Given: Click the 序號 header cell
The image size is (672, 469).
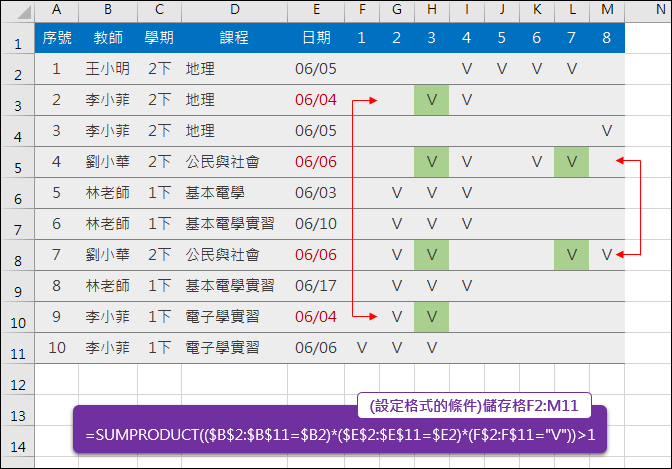Looking at the screenshot, I should [57, 38].
